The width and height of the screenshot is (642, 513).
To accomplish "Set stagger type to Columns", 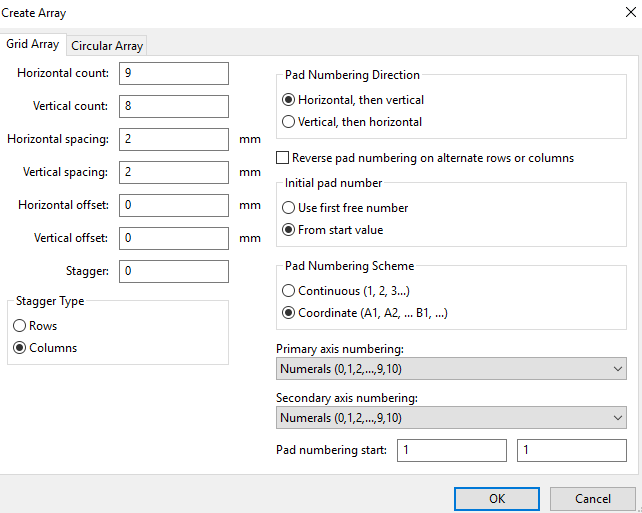I will 20,348.
